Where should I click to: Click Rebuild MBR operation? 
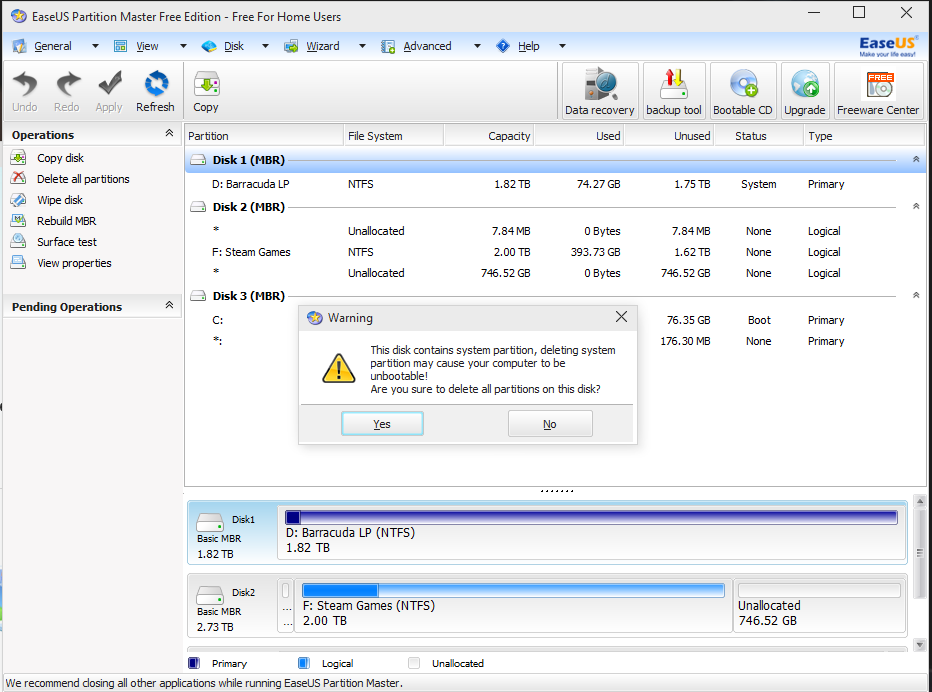click(x=66, y=221)
